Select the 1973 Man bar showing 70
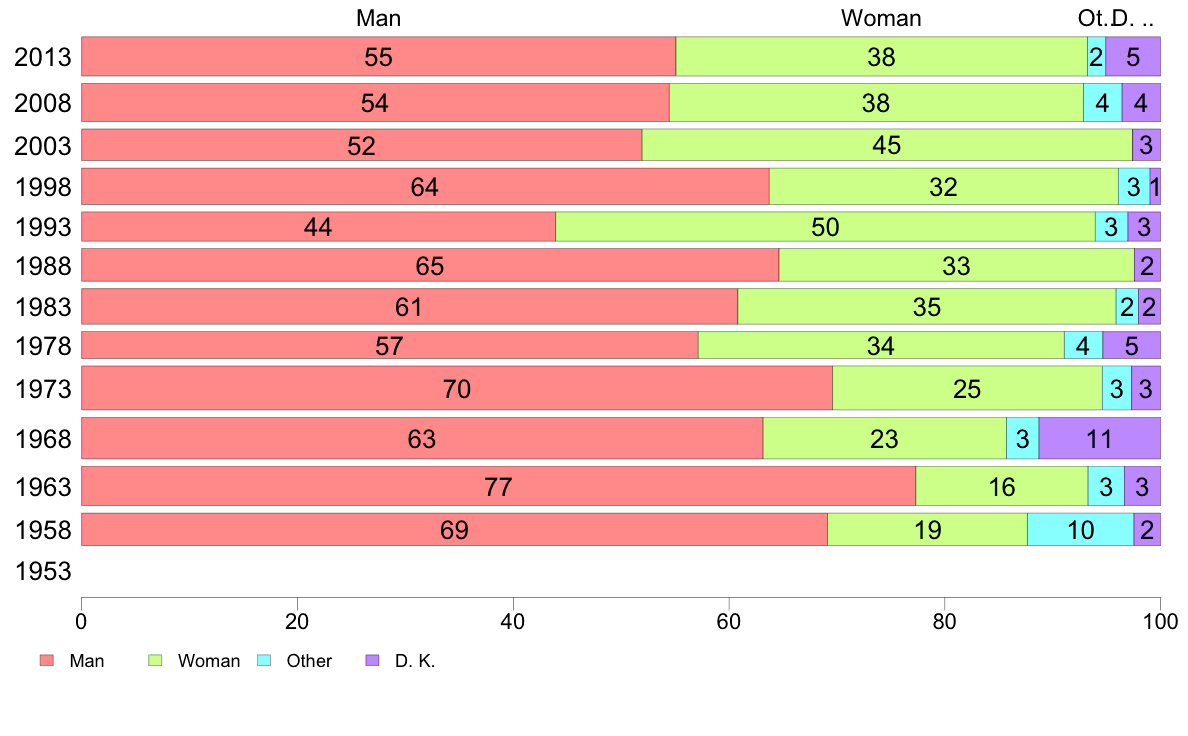The width and height of the screenshot is (1188, 736). coord(456,388)
